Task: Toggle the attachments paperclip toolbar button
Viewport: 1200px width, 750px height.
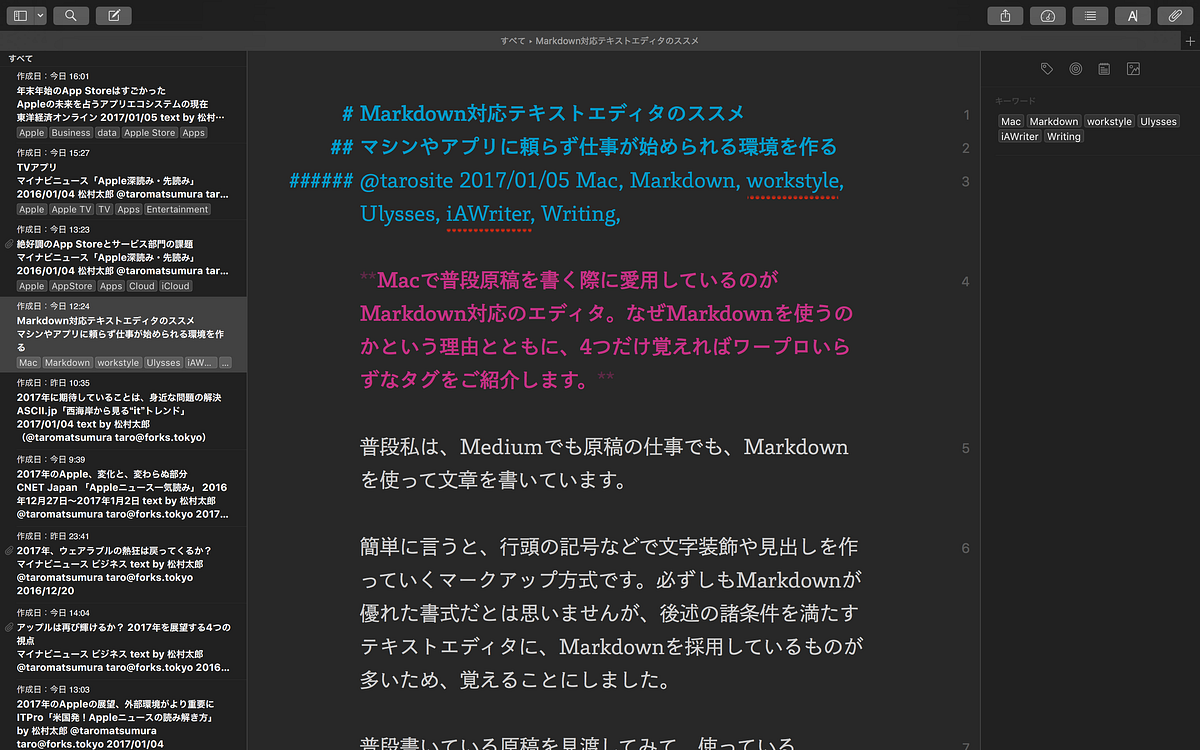Action: (1175, 16)
